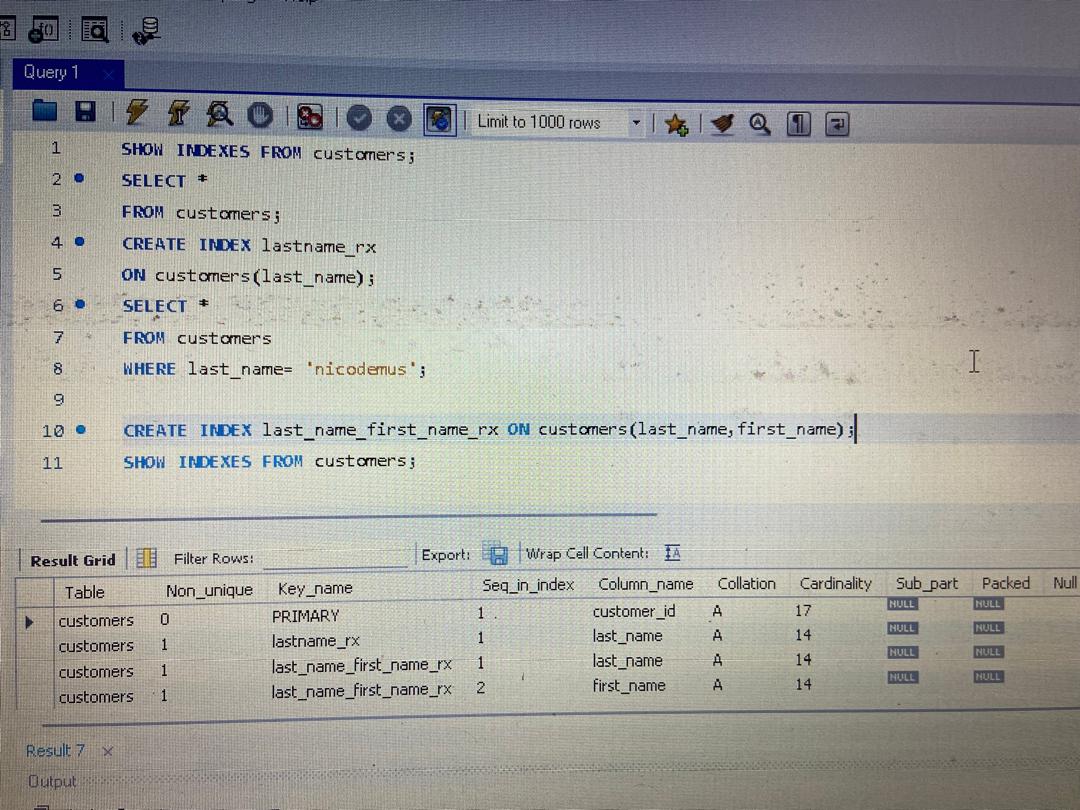
Task: Save the script with the floppy disk icon
Action: [85, 112]
